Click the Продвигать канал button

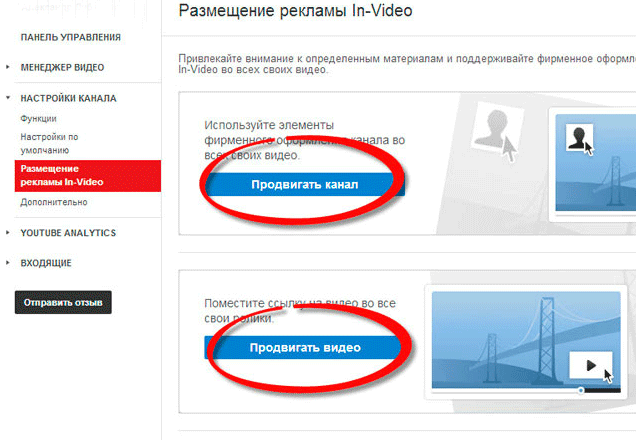pyautogui.click(x=305, y=185)
